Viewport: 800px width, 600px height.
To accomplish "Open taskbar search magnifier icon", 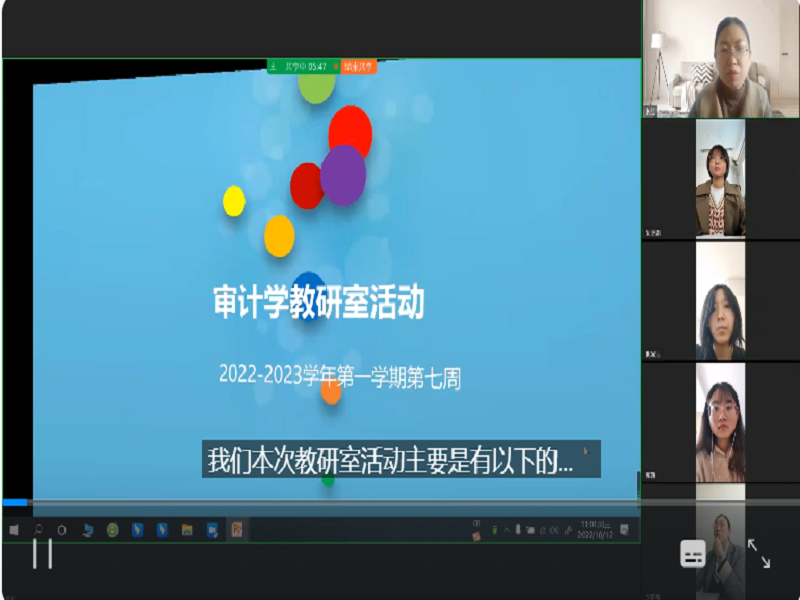I will [39, 530].
